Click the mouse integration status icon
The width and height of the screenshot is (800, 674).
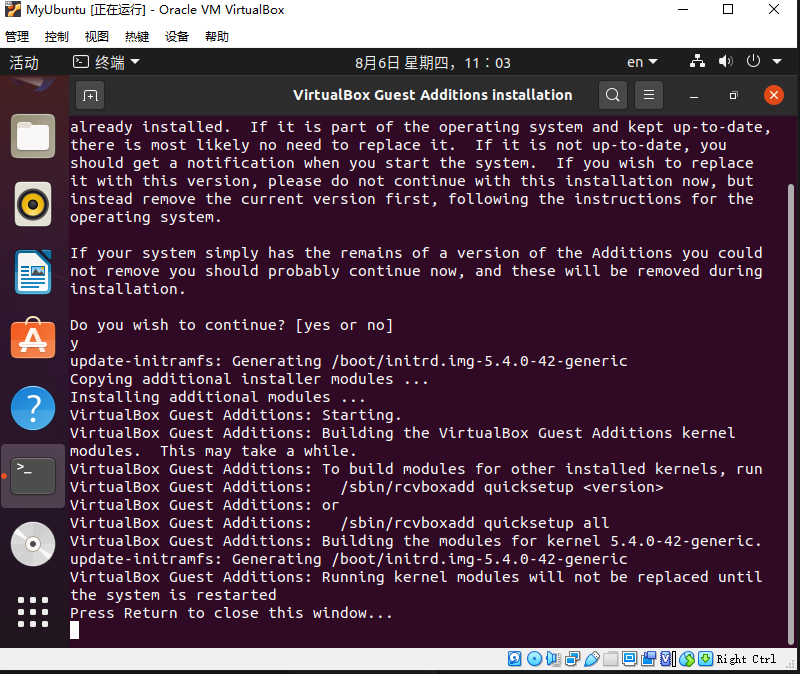[x=687, y=659]
